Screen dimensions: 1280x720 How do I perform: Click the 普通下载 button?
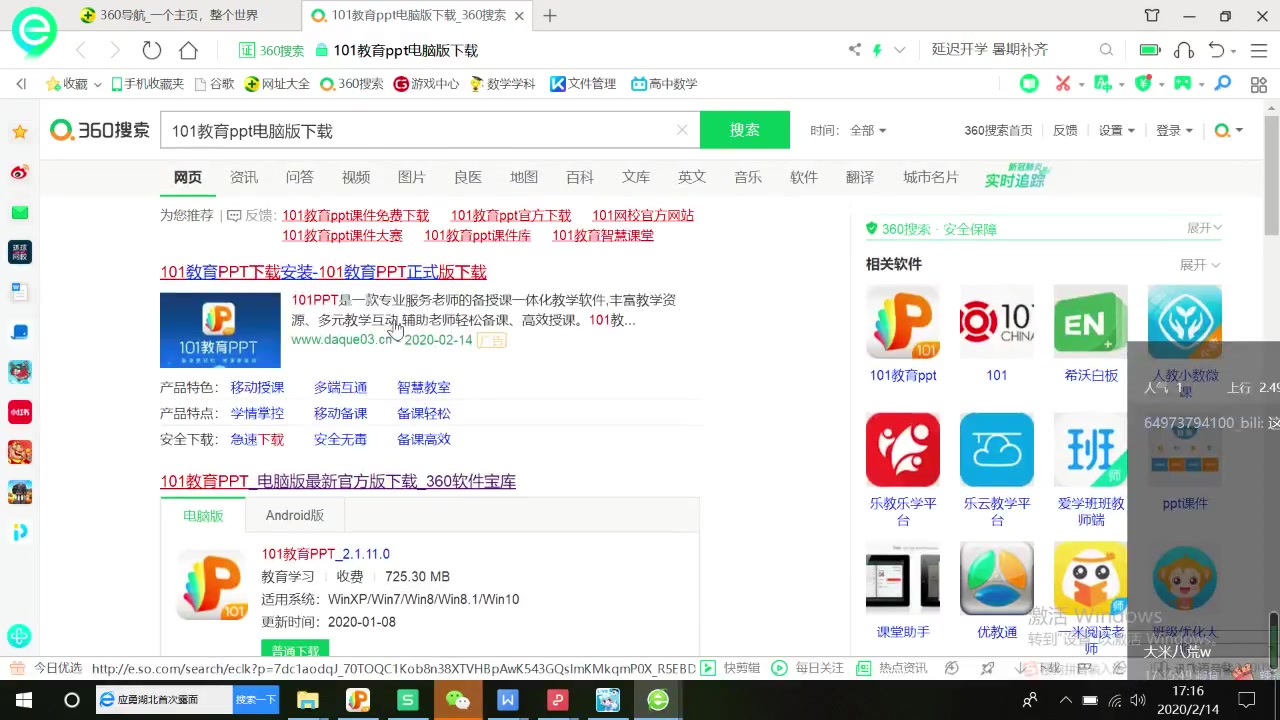(x=294, y=649)
